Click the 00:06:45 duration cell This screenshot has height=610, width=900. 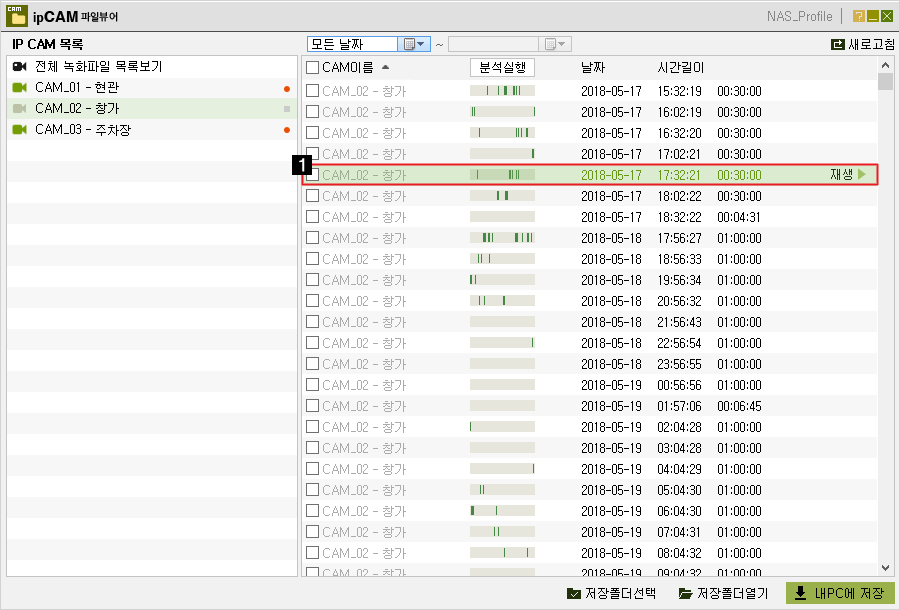739,406
